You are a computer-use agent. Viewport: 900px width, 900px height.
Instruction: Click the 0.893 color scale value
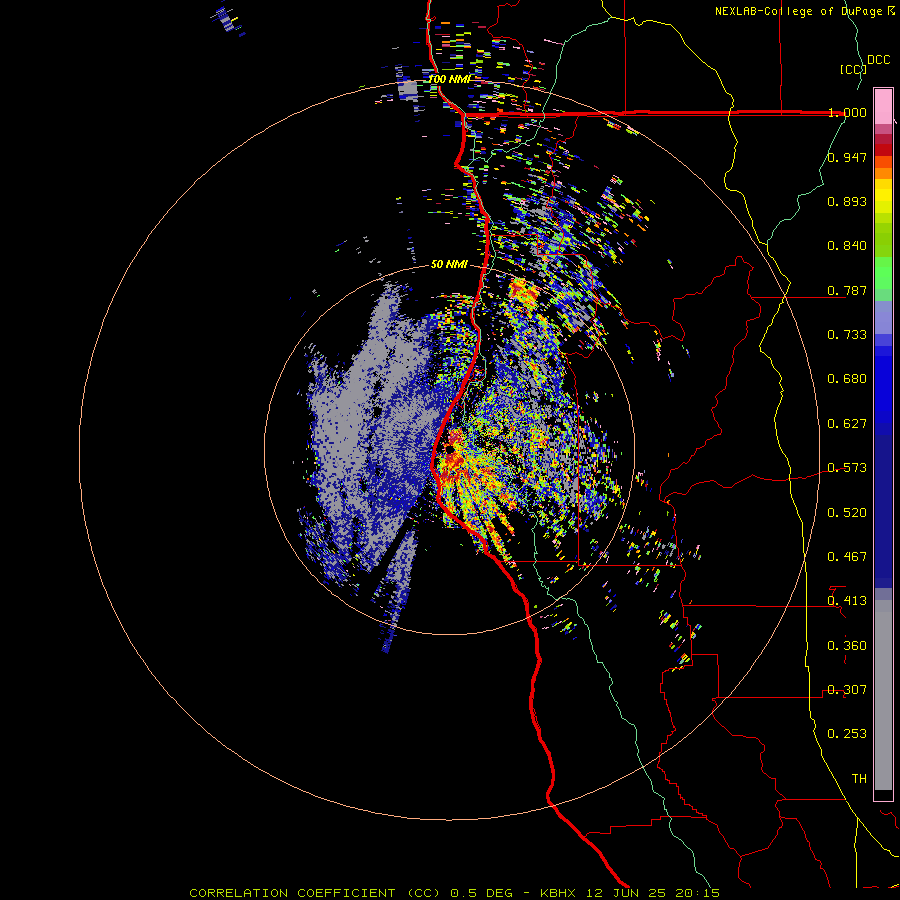847,201
